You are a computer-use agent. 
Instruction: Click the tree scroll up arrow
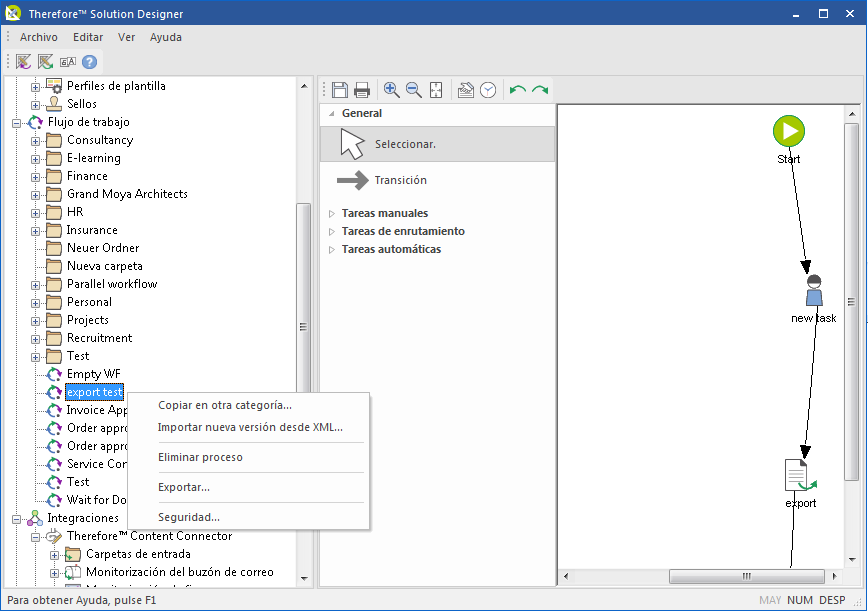point(304,86)
